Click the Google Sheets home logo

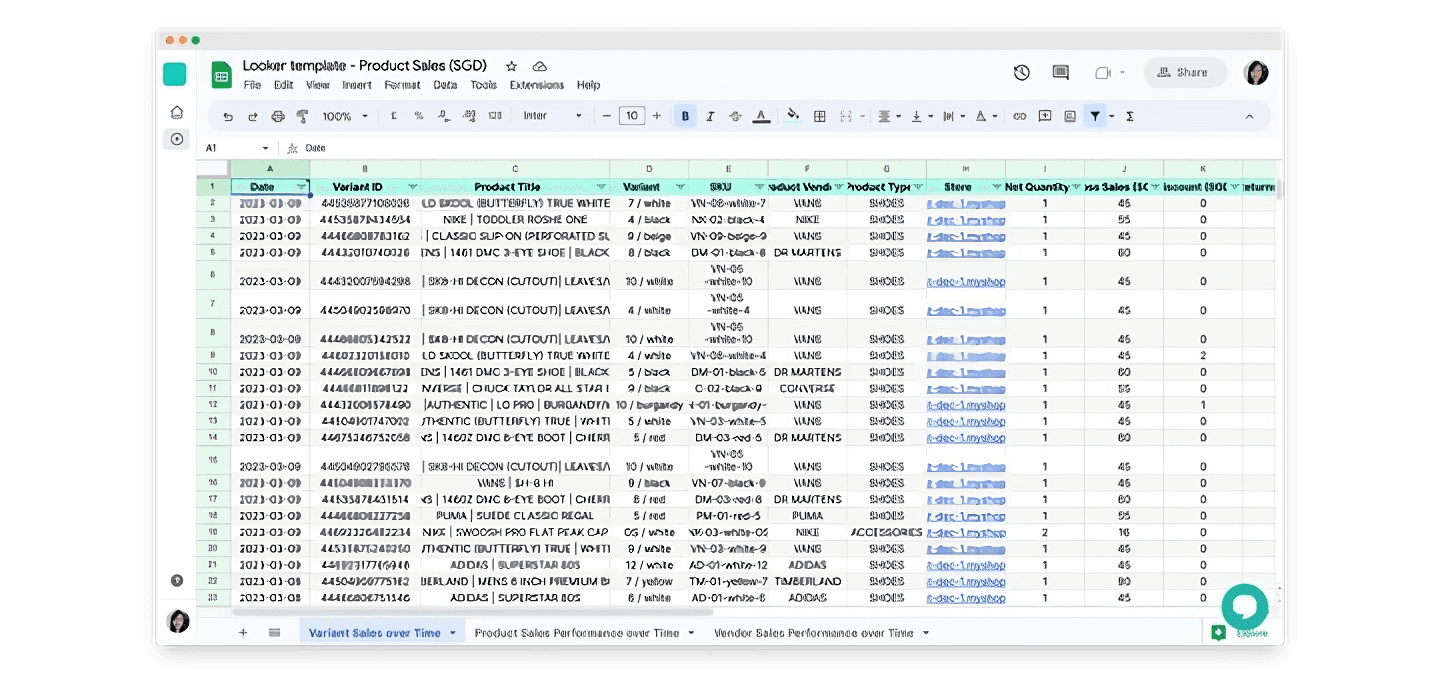(221, 74)
